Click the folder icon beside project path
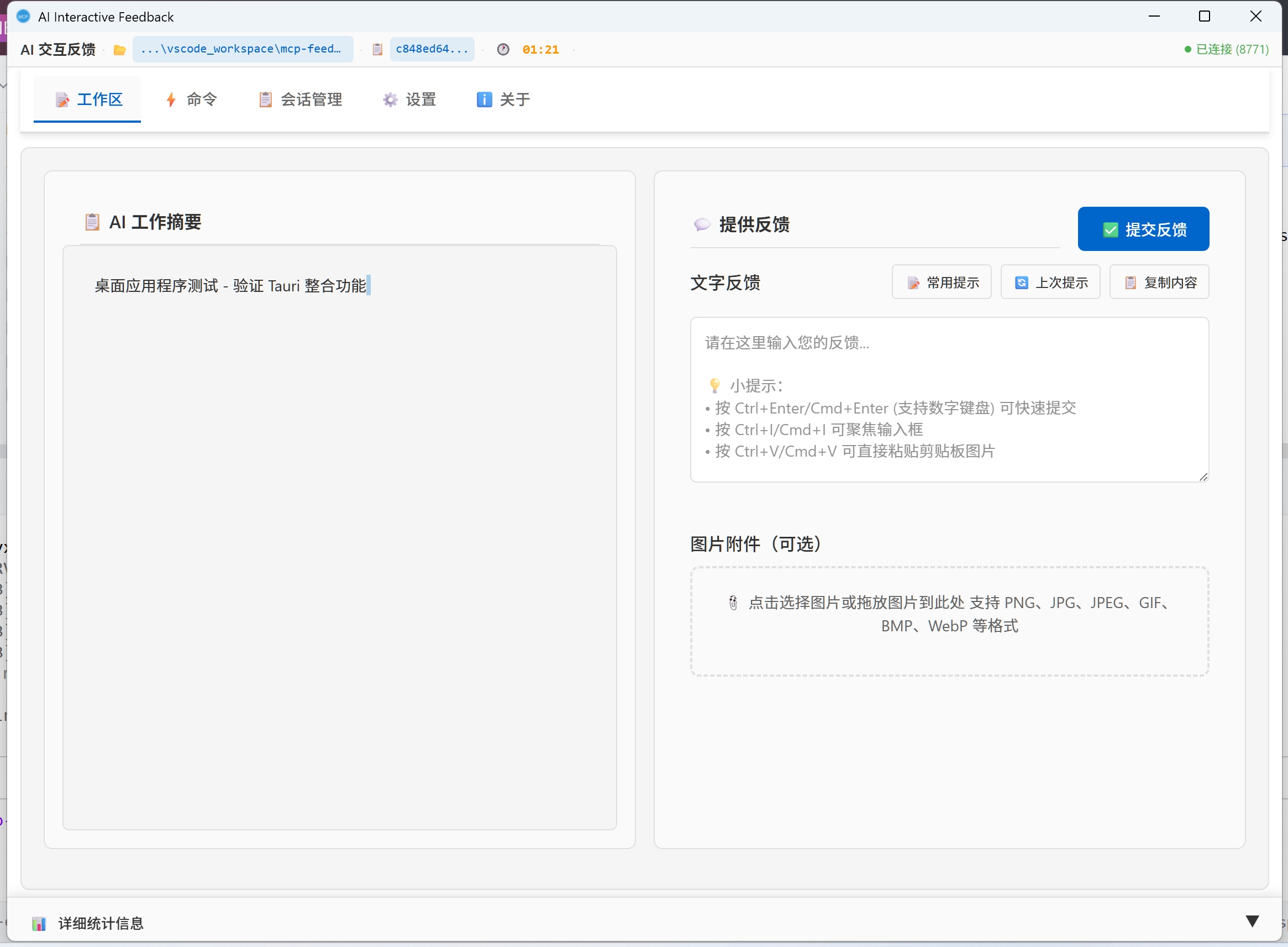 point(120,50)
